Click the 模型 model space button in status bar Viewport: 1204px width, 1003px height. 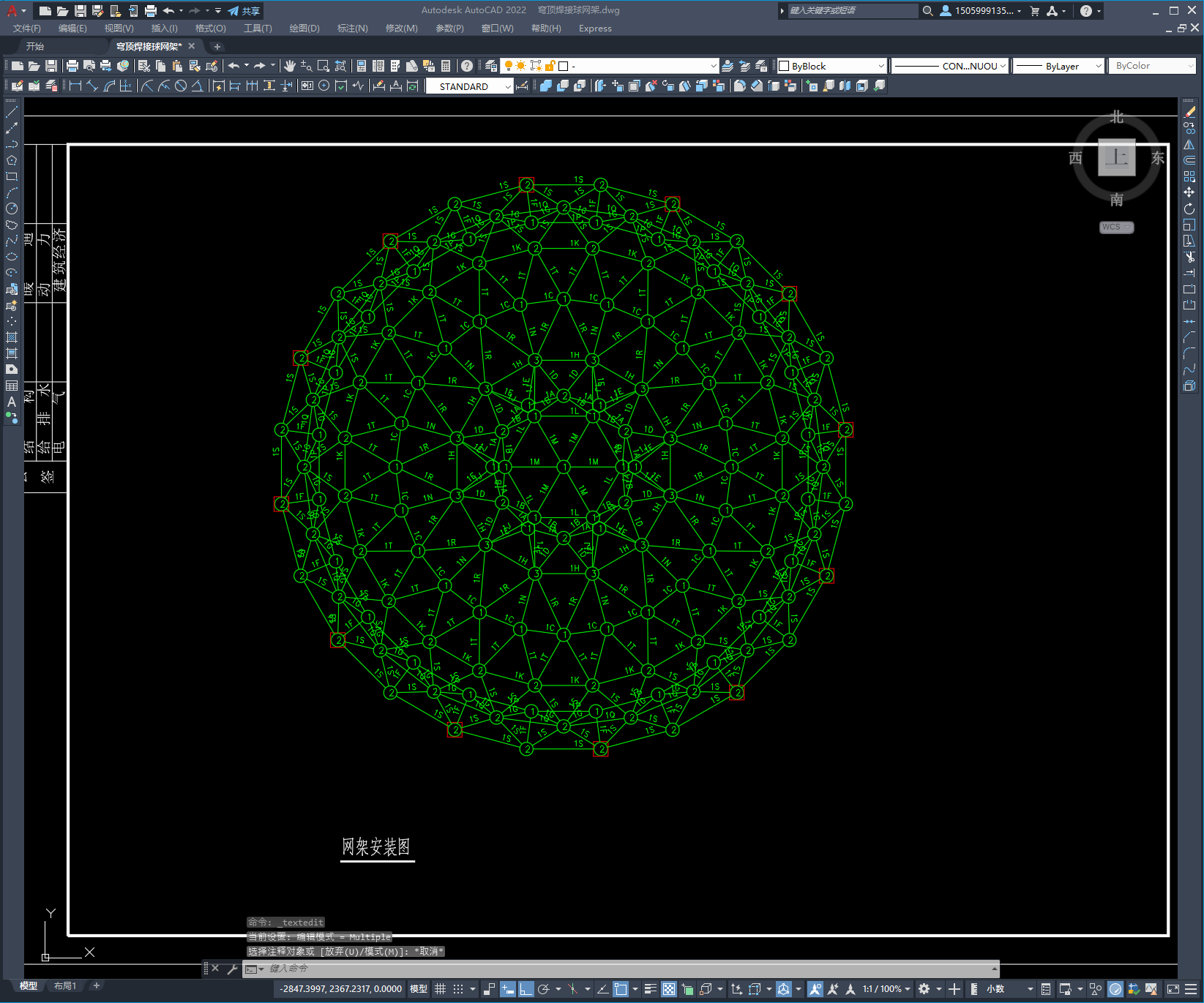[x=419, y=989]
